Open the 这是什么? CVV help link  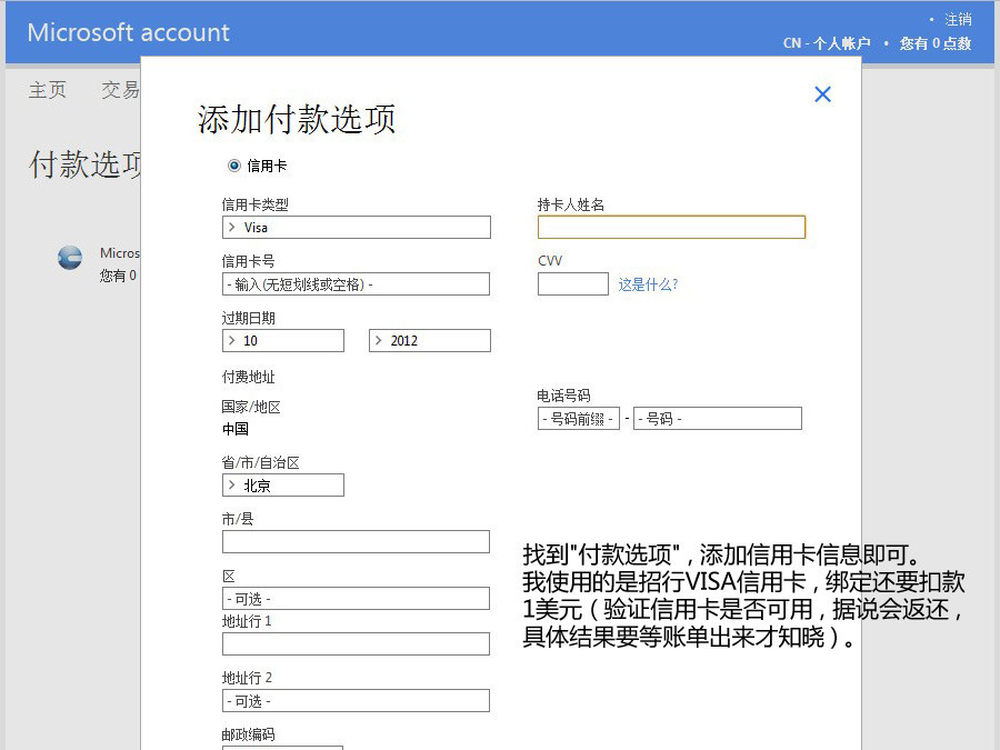[x=648, y=284]
